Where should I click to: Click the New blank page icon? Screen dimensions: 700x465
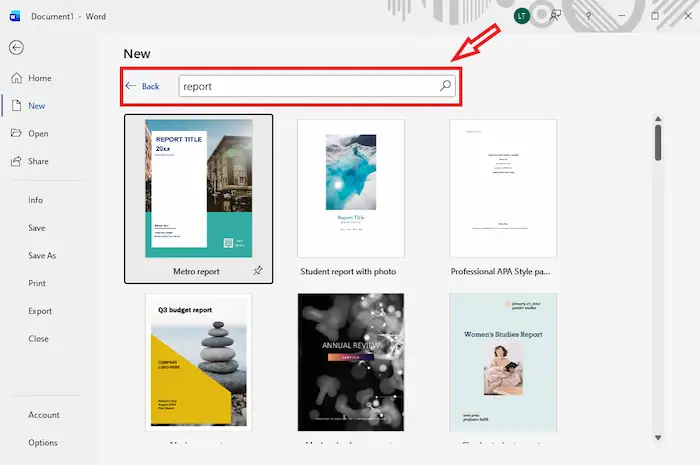pyautogui.click(x=17, y=106)
